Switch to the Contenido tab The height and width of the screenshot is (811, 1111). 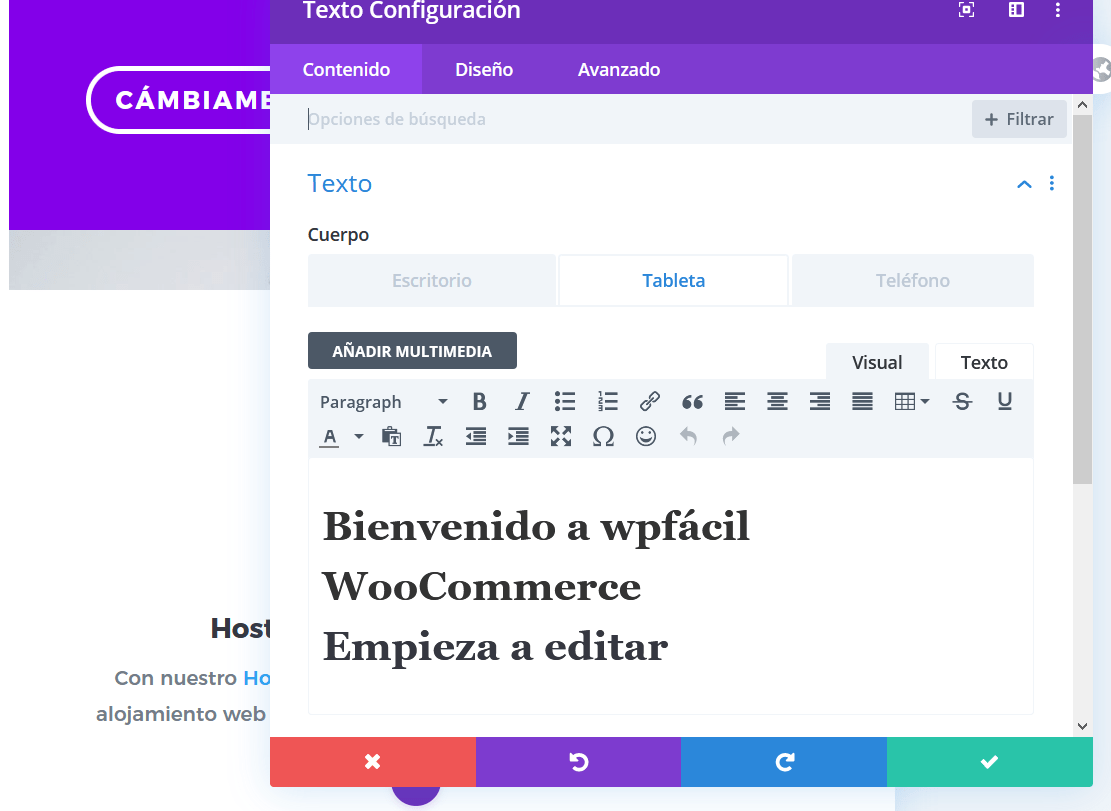pyautogui.click(x=346, y=69)
